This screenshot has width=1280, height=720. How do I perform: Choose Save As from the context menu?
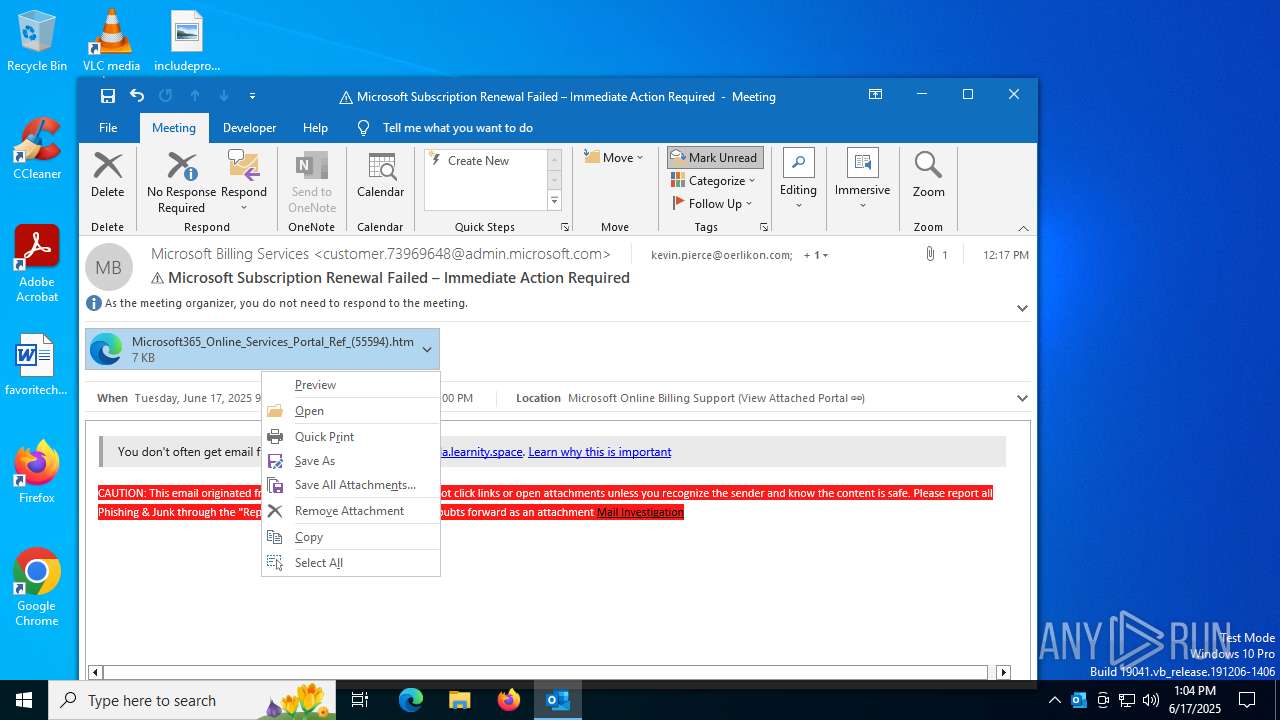click(351, 461)
